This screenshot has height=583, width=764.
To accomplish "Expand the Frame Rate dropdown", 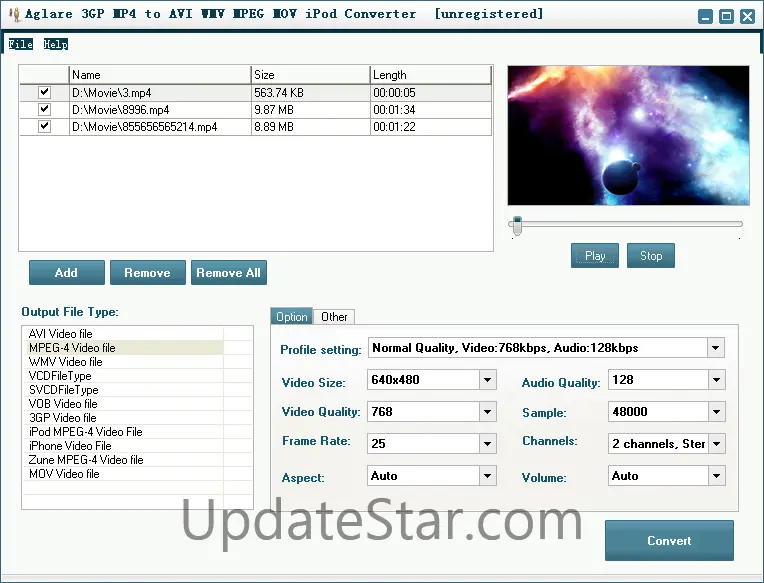I will click(487, 444).
